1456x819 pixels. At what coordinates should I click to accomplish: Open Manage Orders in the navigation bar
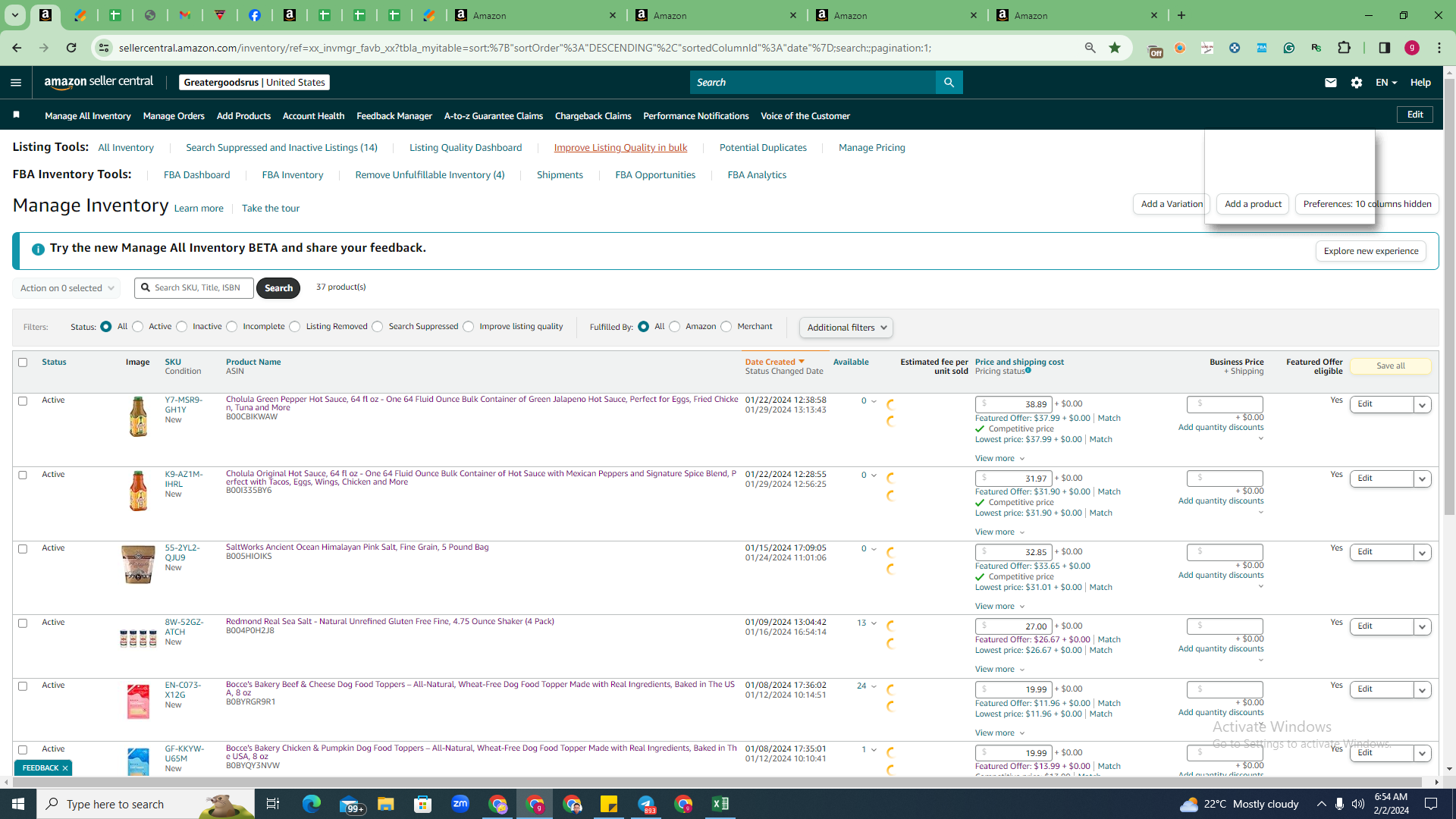174,116
